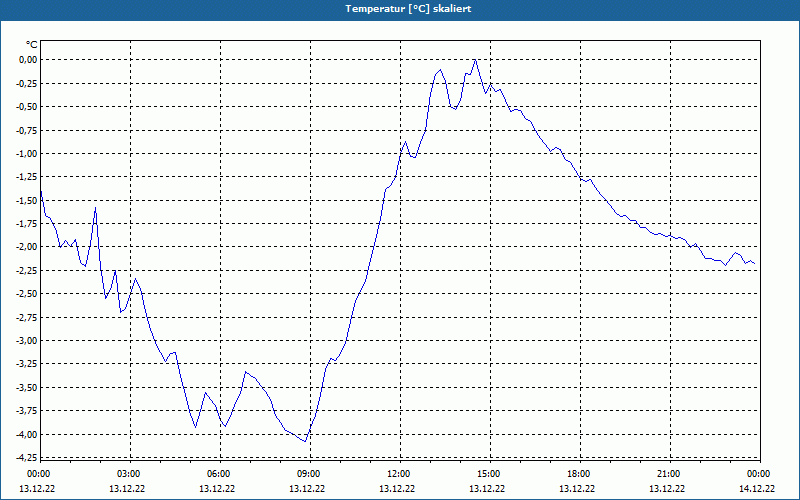Click the '03:00' time axis label
Image resolution: width=800 pixels, height=500 pixels.
coord(127,474)
